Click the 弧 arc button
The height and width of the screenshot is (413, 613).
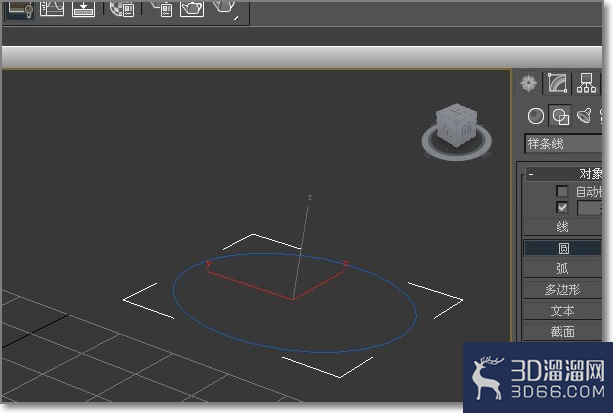click(x=562, y=269)
